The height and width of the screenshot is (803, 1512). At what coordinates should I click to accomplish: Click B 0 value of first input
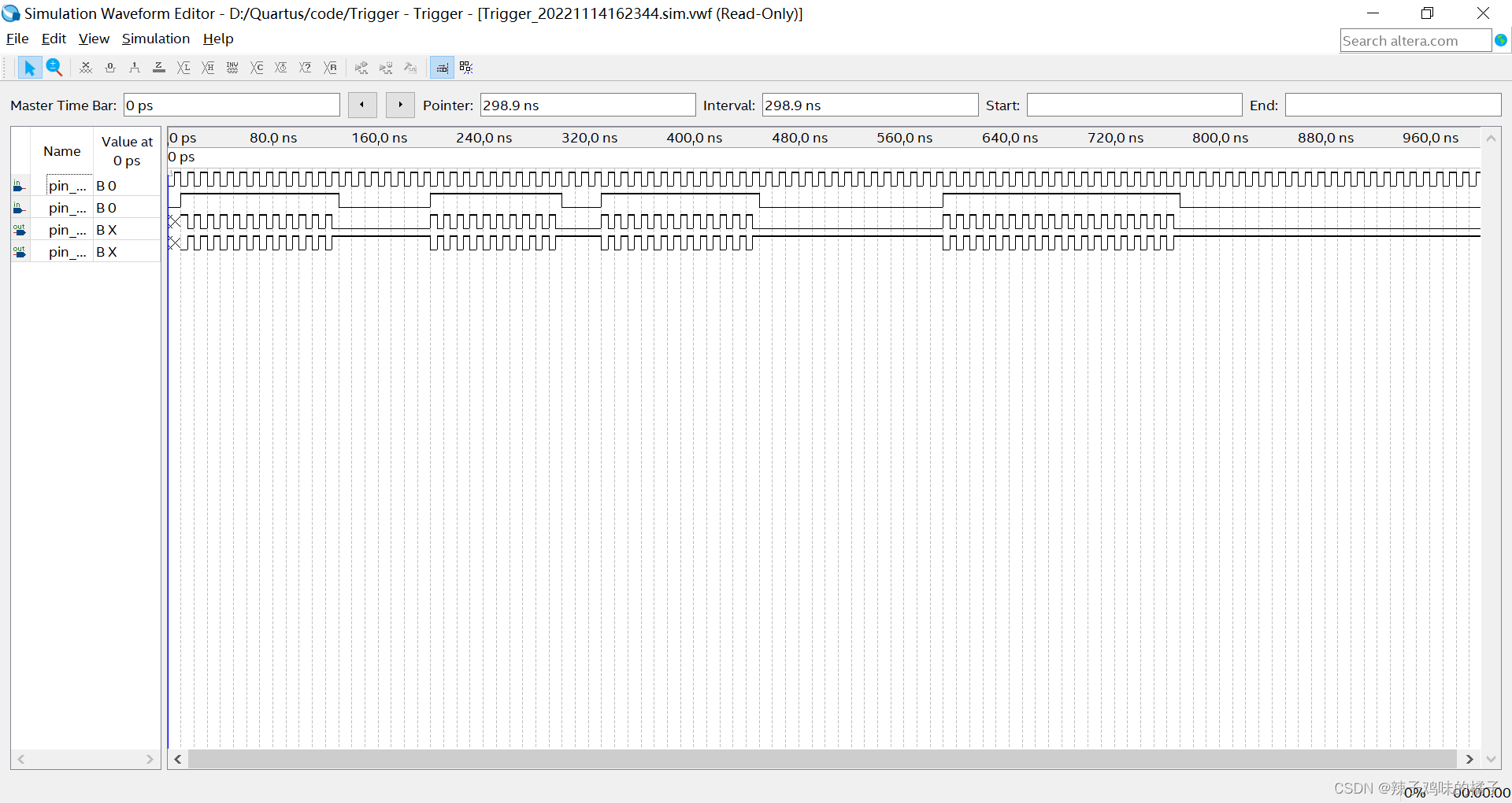pos(106,186)
